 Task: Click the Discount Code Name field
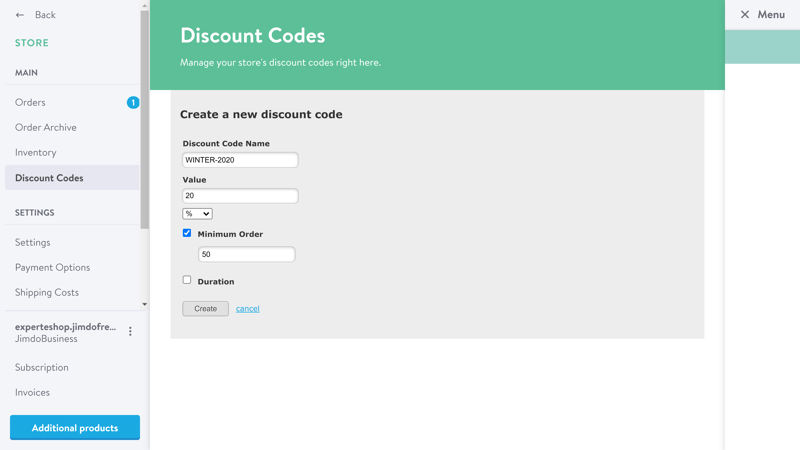pyautogui.click(x=240, y=160)
